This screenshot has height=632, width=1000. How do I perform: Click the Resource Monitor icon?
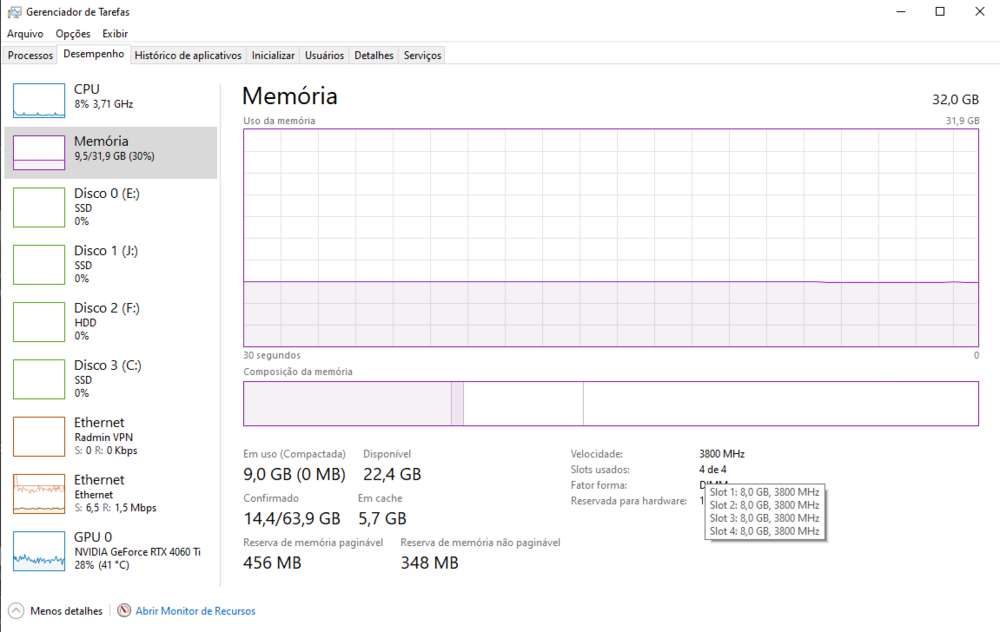click(125, 611)
